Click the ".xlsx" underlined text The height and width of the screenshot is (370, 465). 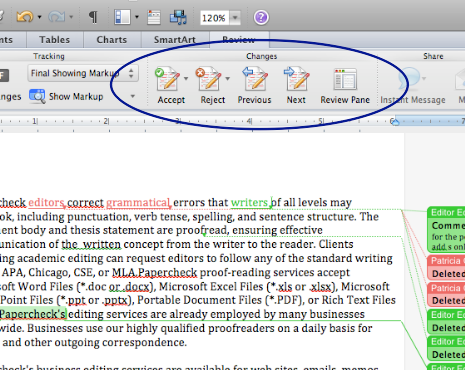(x=319, y=287)
